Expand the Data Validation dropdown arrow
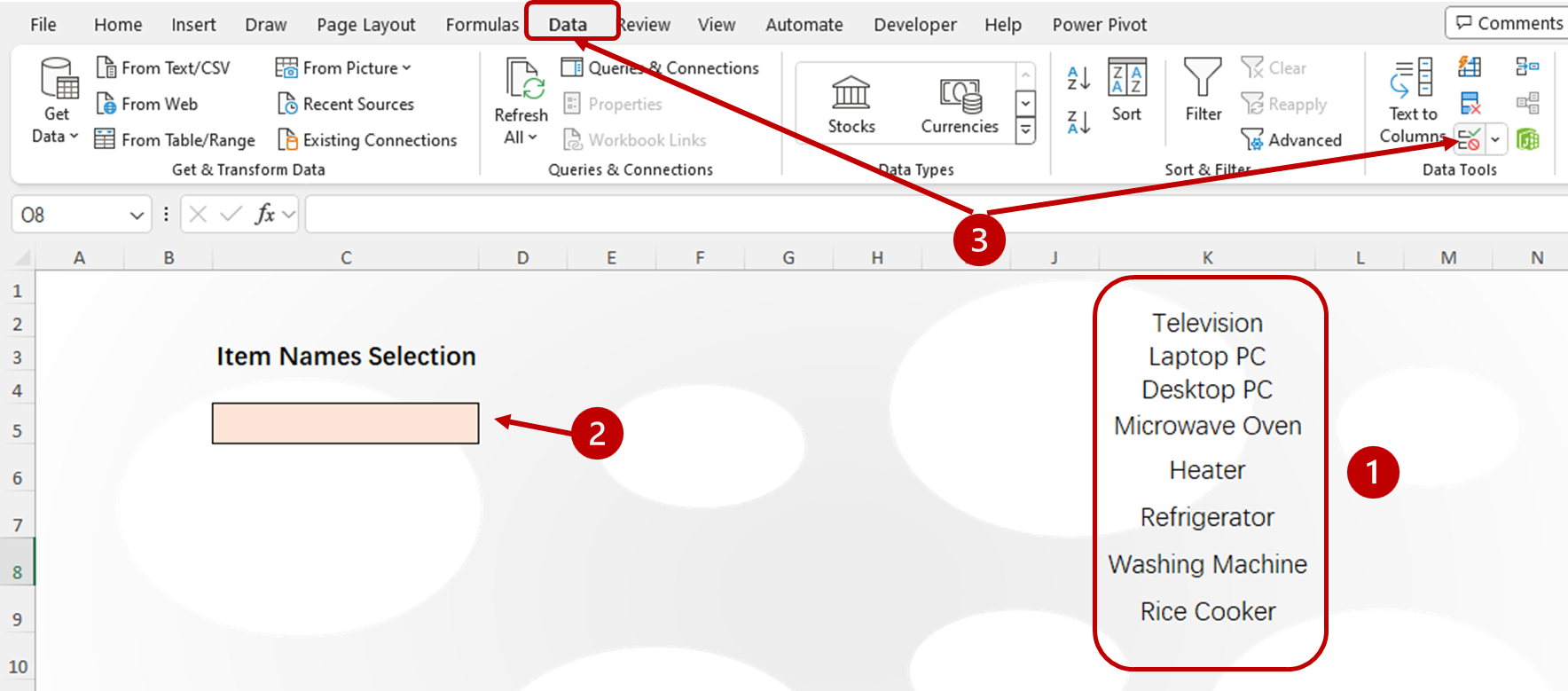 click(x=1495, y=139)
